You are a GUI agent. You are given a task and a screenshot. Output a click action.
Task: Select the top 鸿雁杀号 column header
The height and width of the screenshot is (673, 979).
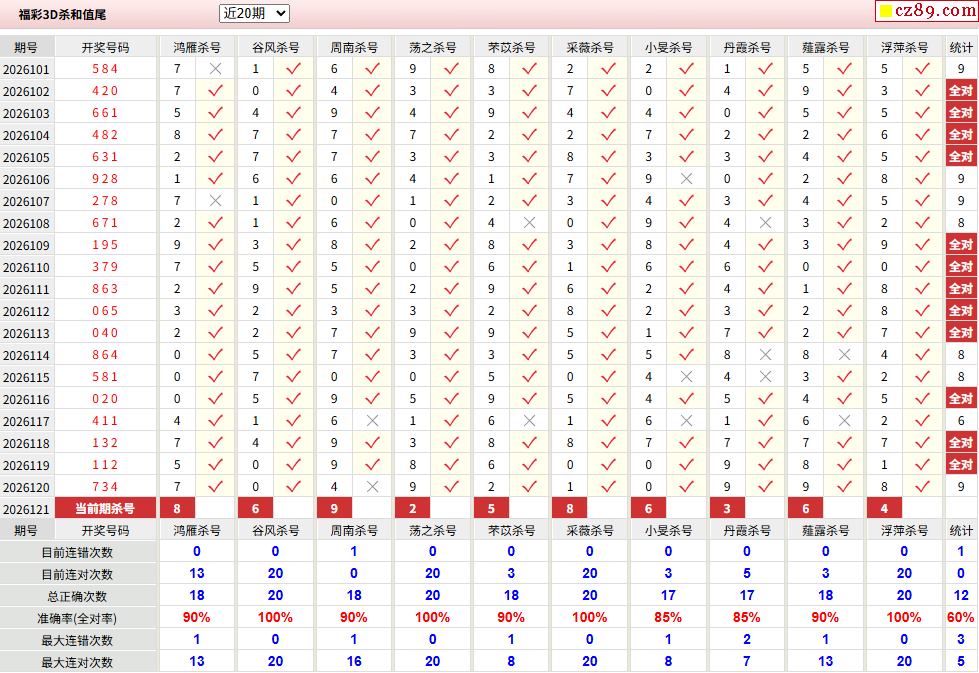[197, 47]
